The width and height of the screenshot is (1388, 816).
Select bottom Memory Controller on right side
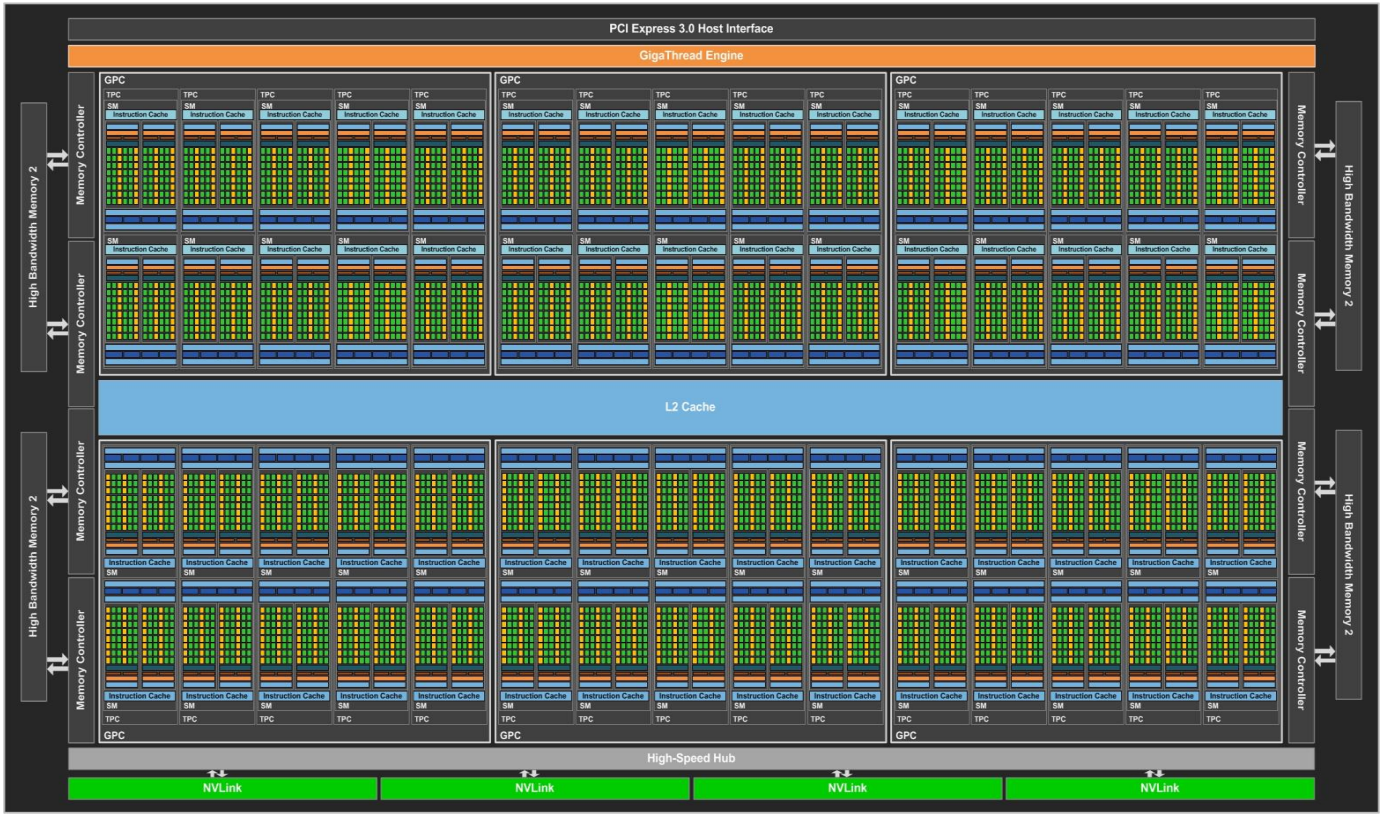[x=1301, y=660]
